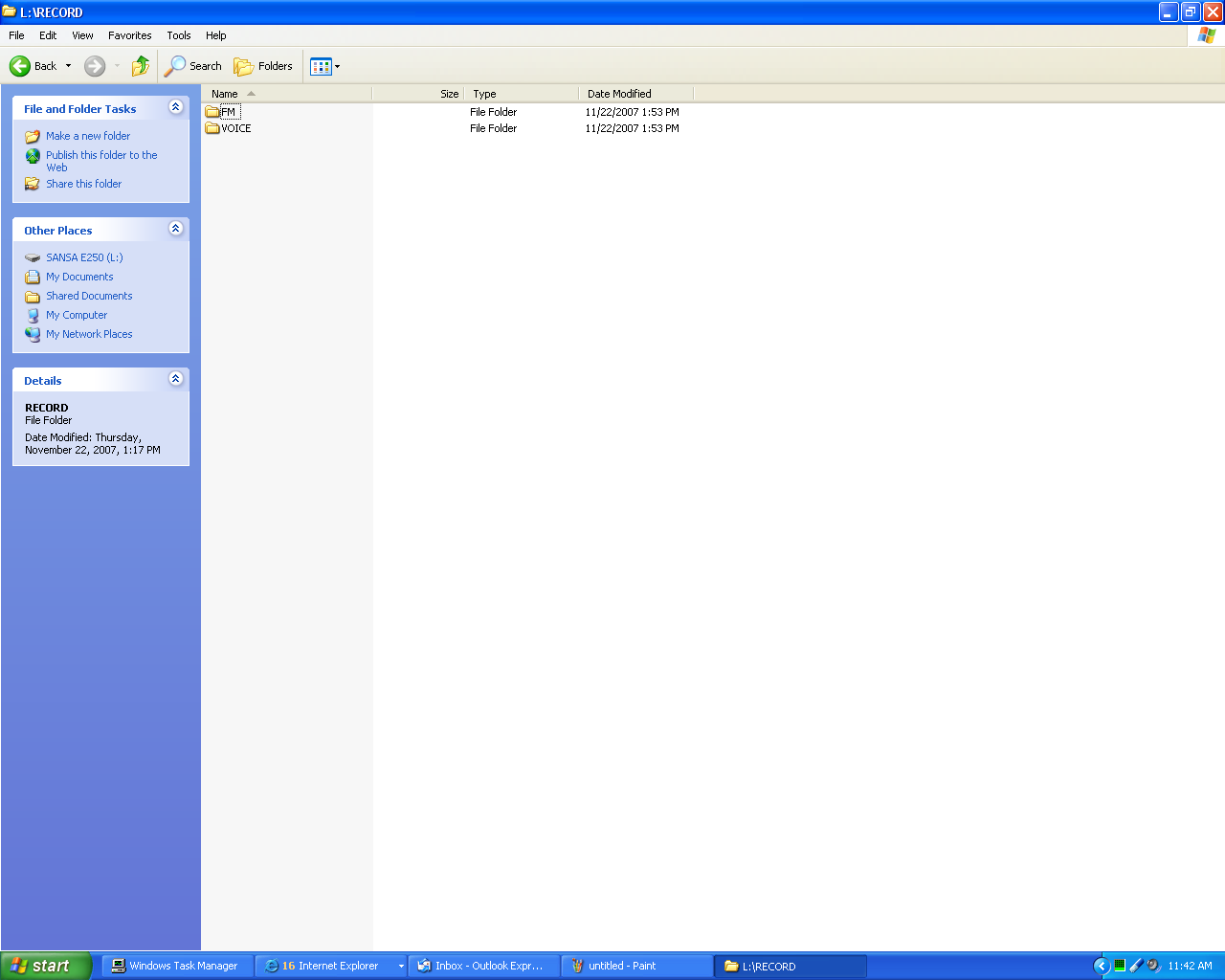Click the Up folder icon in toolbar
Screen dimensions: 1225x980
141,66
